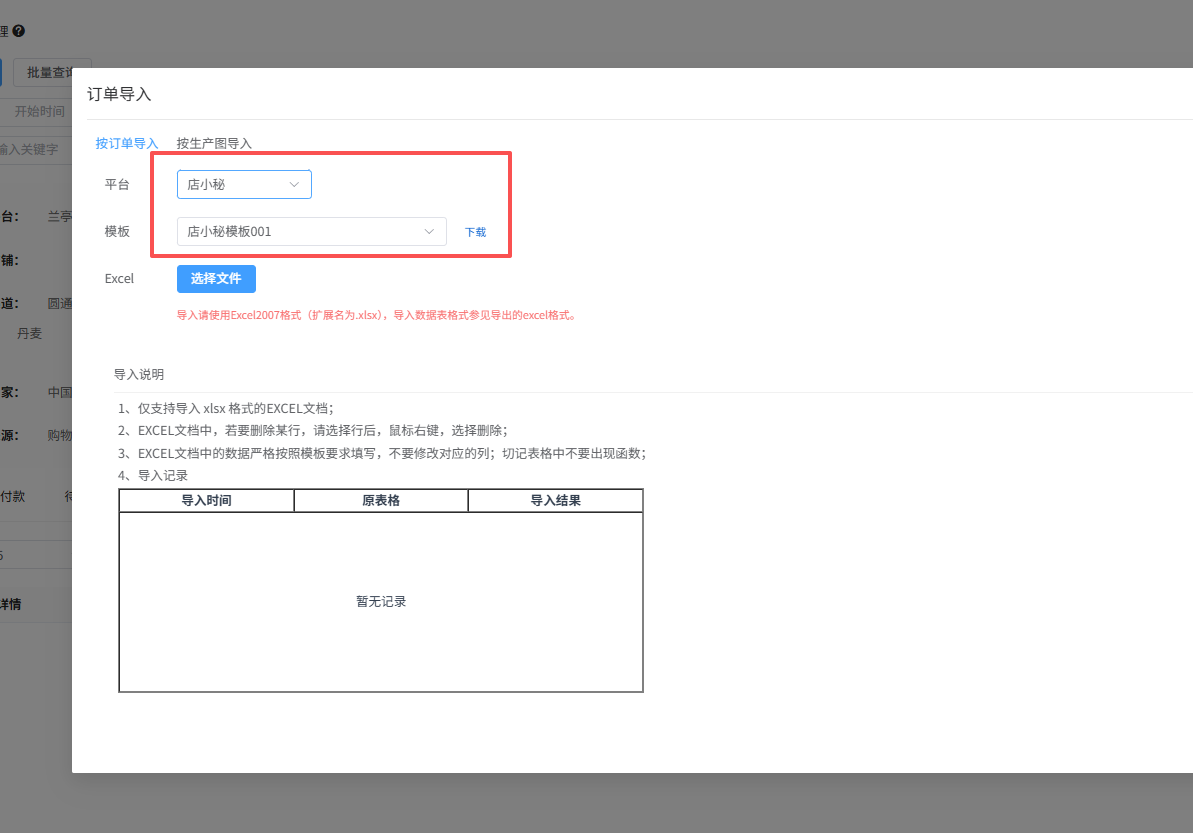
Task: Select the 导入时间 column header
Action: click(x=206, y=501)
